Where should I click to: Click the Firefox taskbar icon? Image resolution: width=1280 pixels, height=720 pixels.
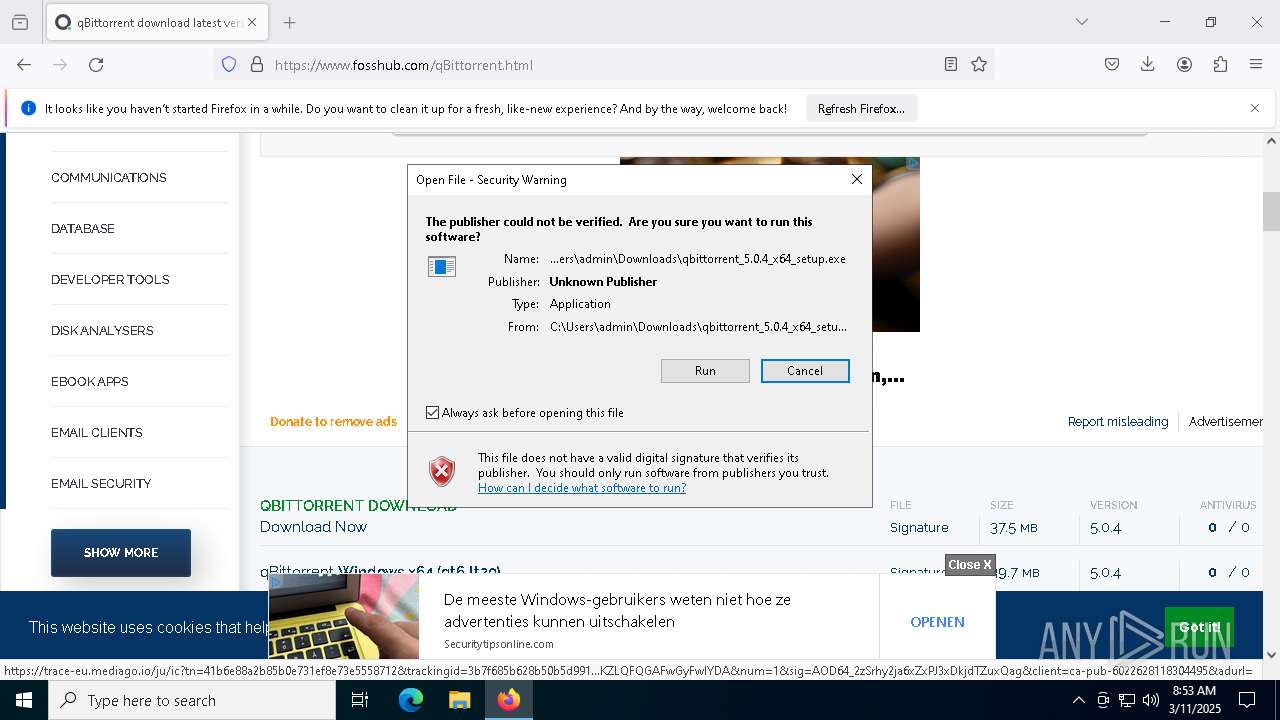[509, 700]
